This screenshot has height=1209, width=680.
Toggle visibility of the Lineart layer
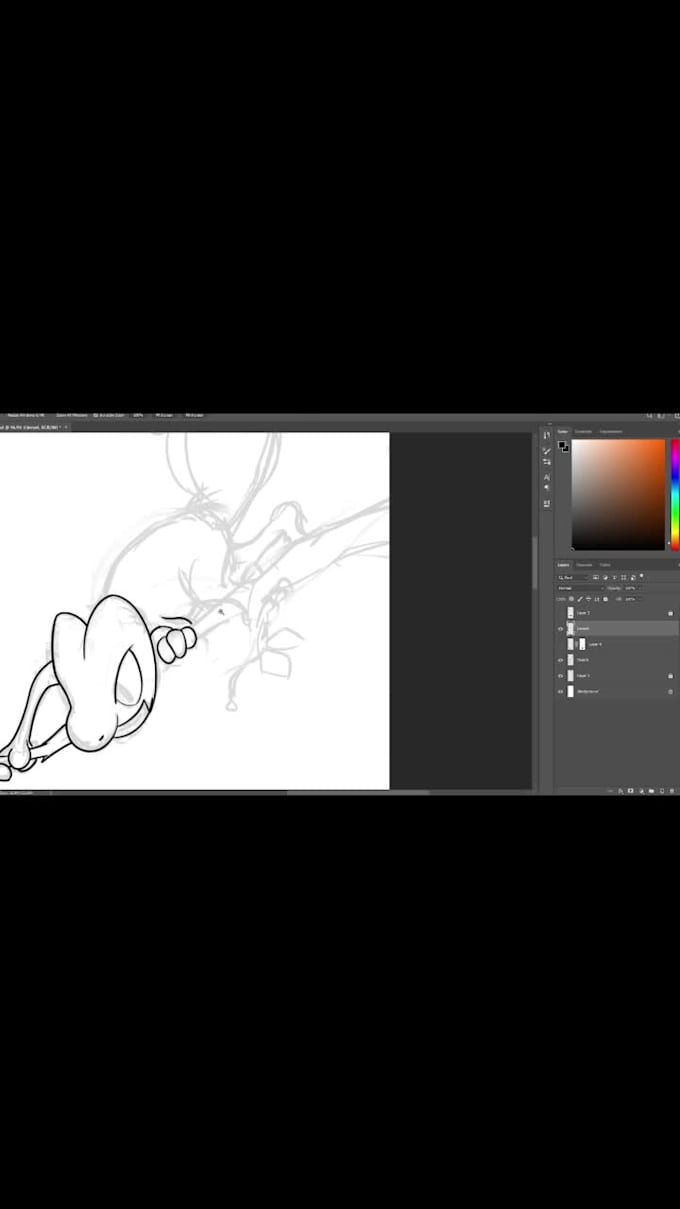[x=560, y=629]
